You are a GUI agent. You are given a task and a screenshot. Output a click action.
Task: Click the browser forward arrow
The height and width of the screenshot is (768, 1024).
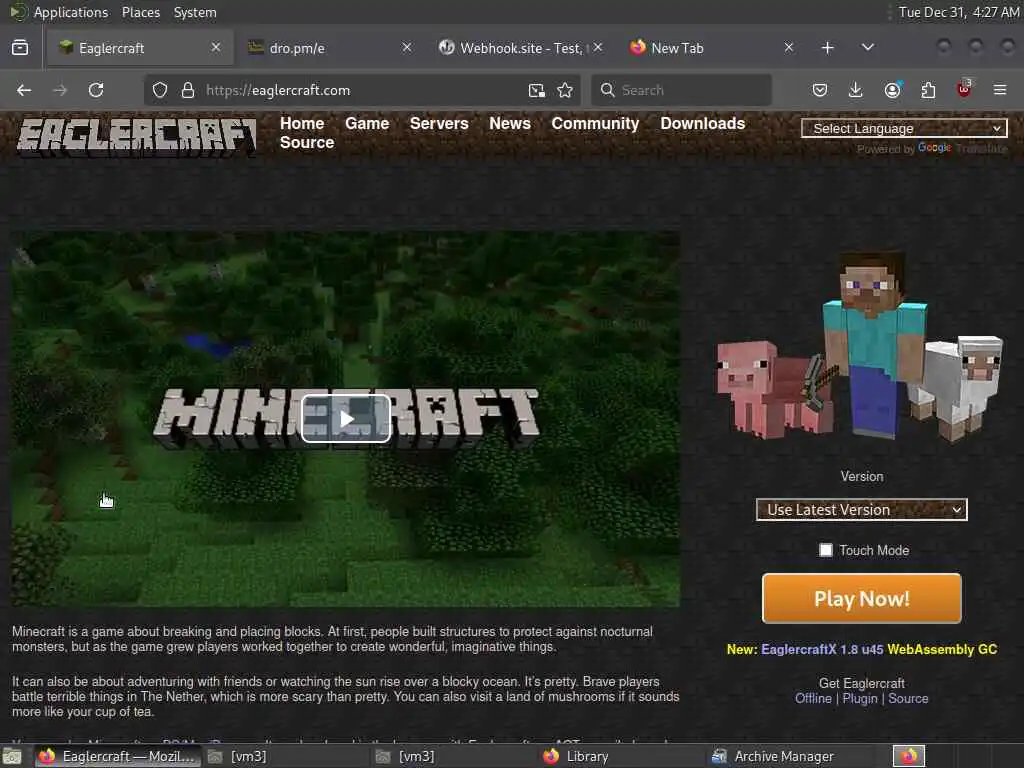[x=59, y=90]
